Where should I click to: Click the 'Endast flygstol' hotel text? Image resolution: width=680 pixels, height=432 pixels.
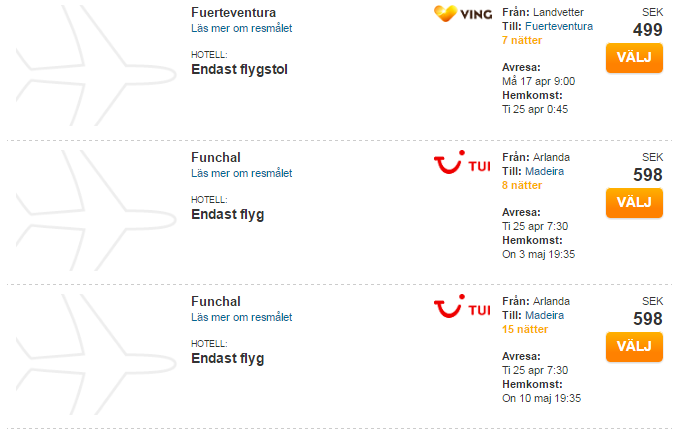pyautogui.click(x=239, y=69)
